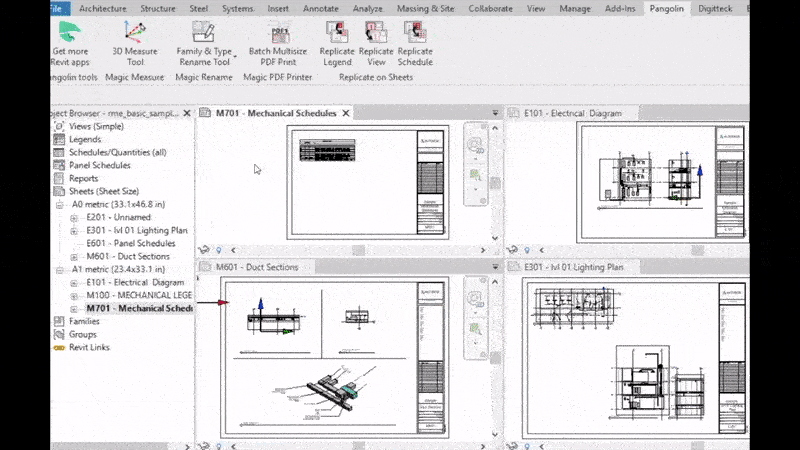Screen dimensions: 800x450
Task: Close the Project Browser panel
Action: pyautogui.click(x=187, y=113)
